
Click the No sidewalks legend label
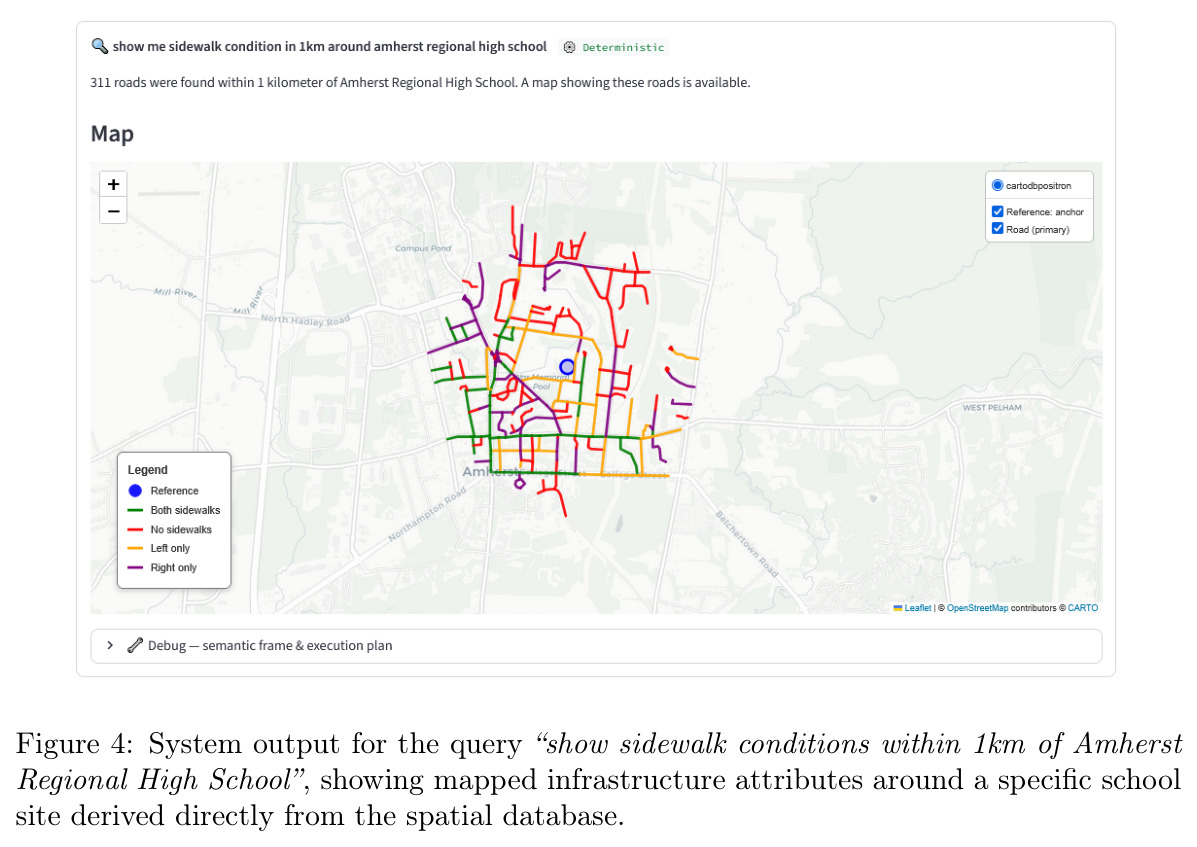pyautogui.click(x=181, y=530)
